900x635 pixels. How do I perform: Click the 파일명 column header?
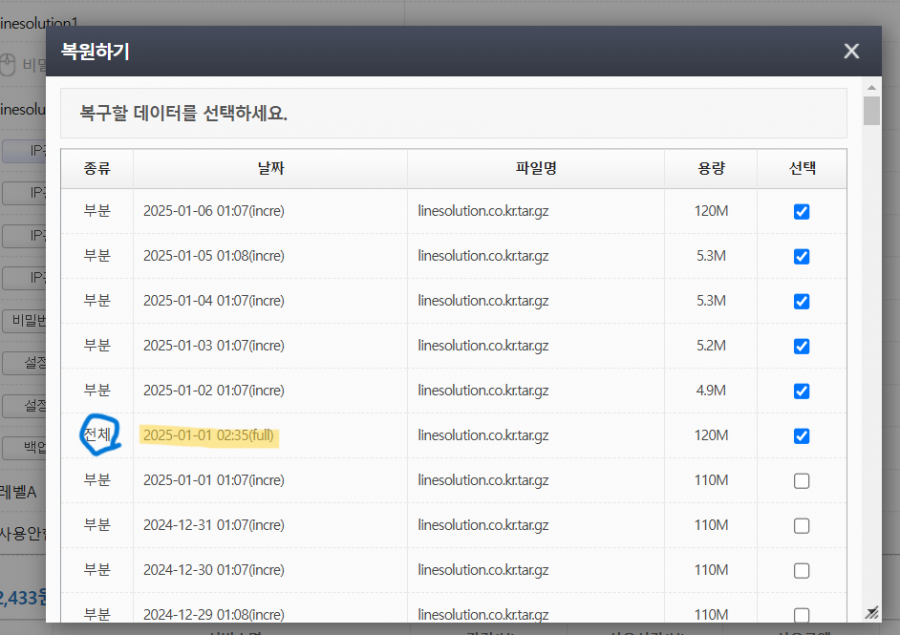click(x=536, y=168)
